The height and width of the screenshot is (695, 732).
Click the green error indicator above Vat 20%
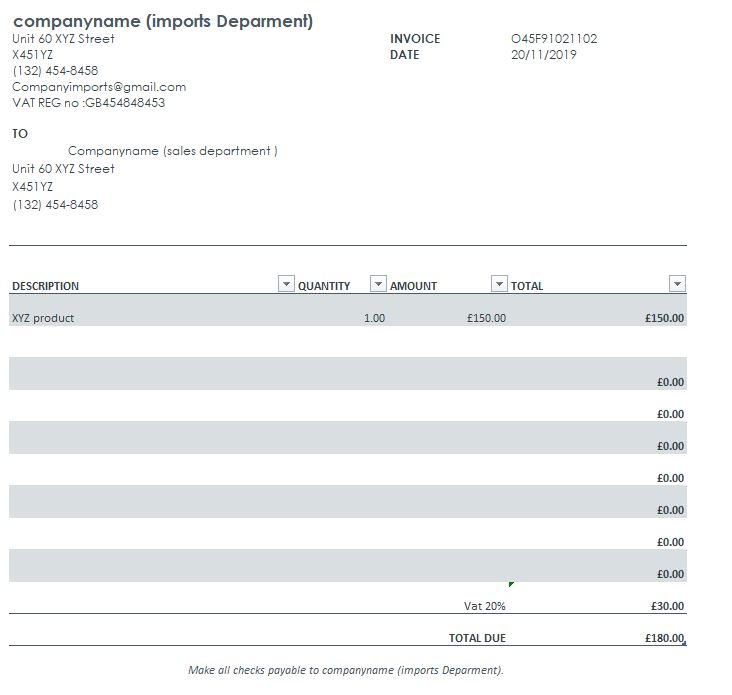pyautogui.click(x=511, y=584)
